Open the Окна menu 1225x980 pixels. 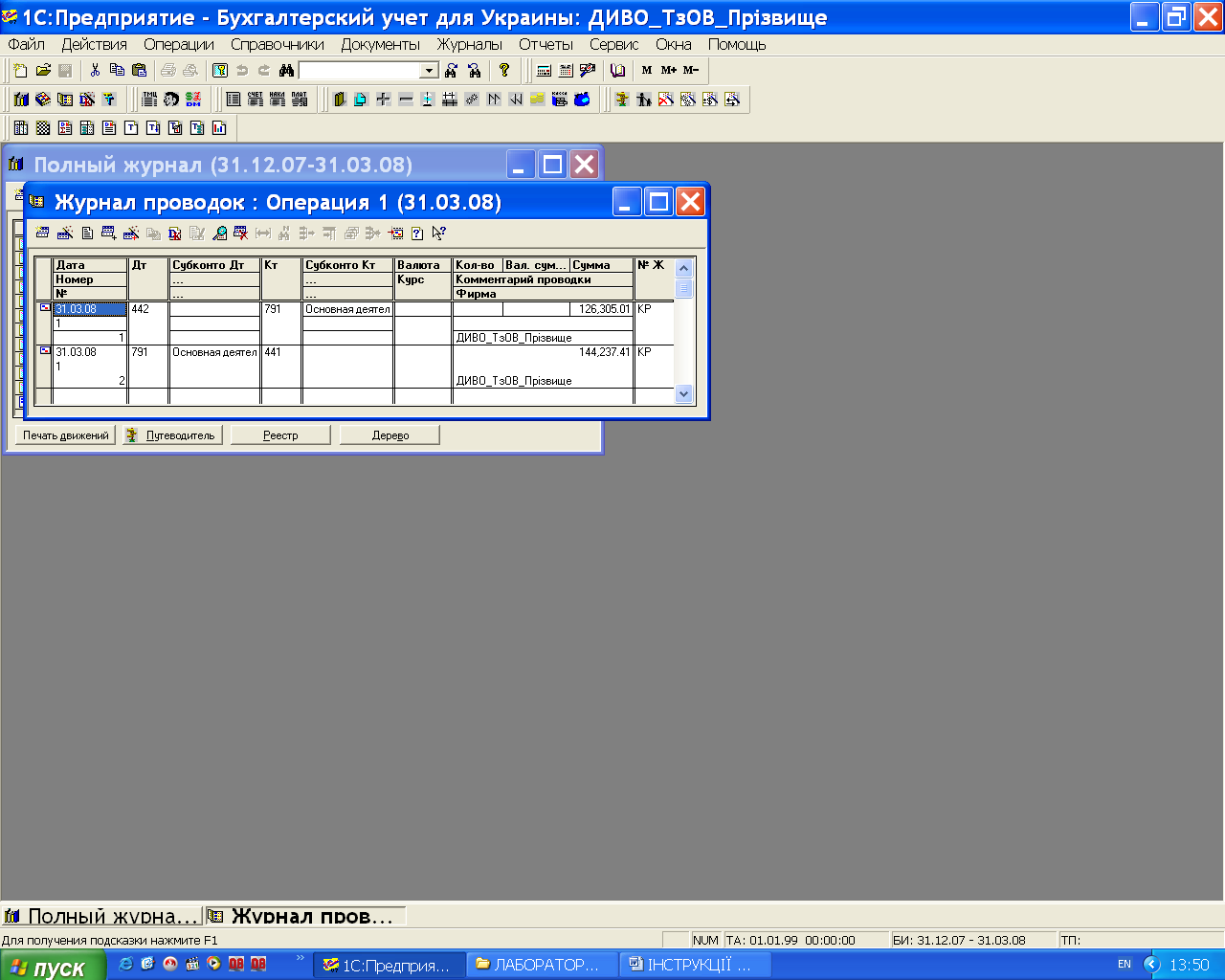click(x=674, y=44)
